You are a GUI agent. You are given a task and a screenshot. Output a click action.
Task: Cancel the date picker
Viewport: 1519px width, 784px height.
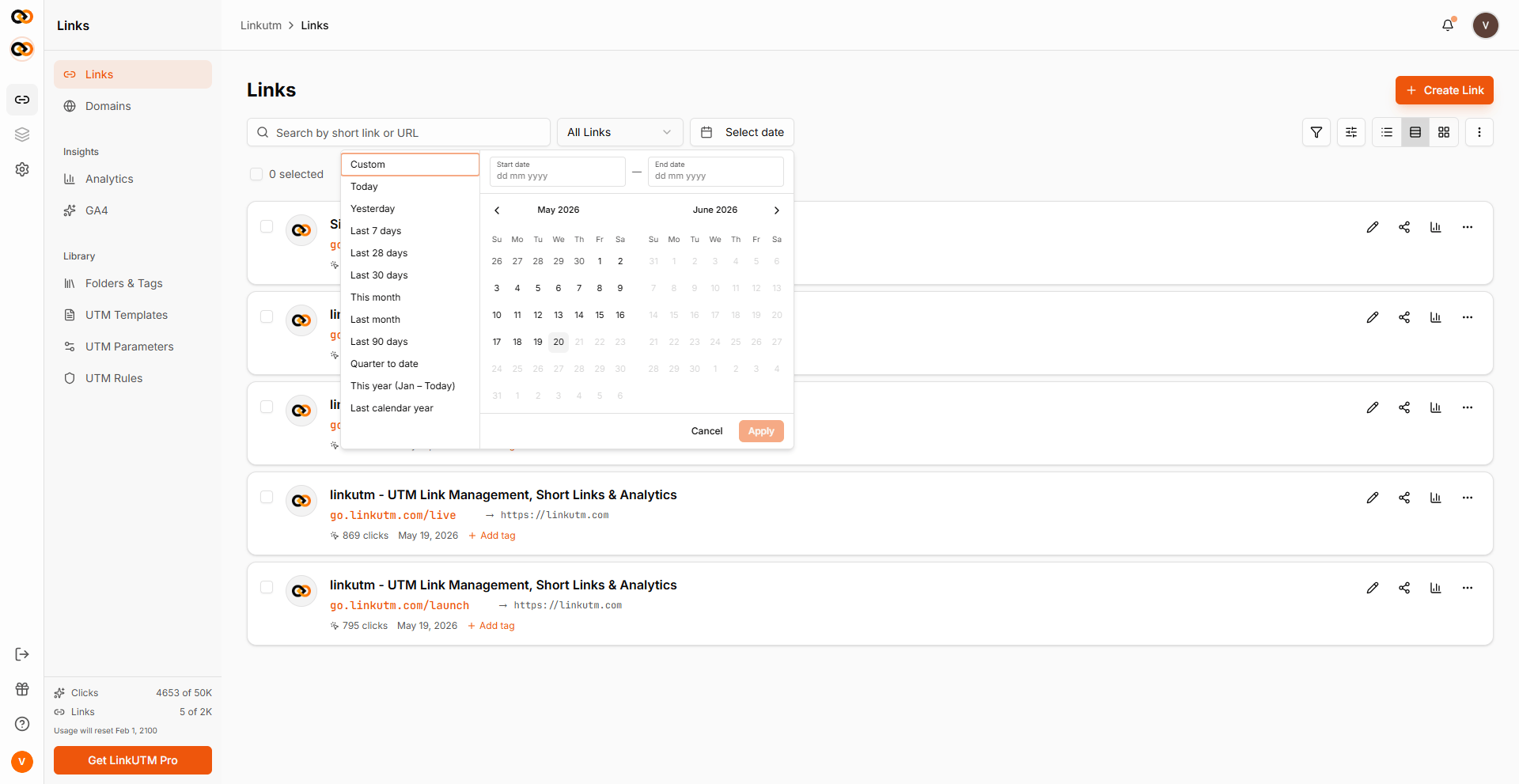706,431
